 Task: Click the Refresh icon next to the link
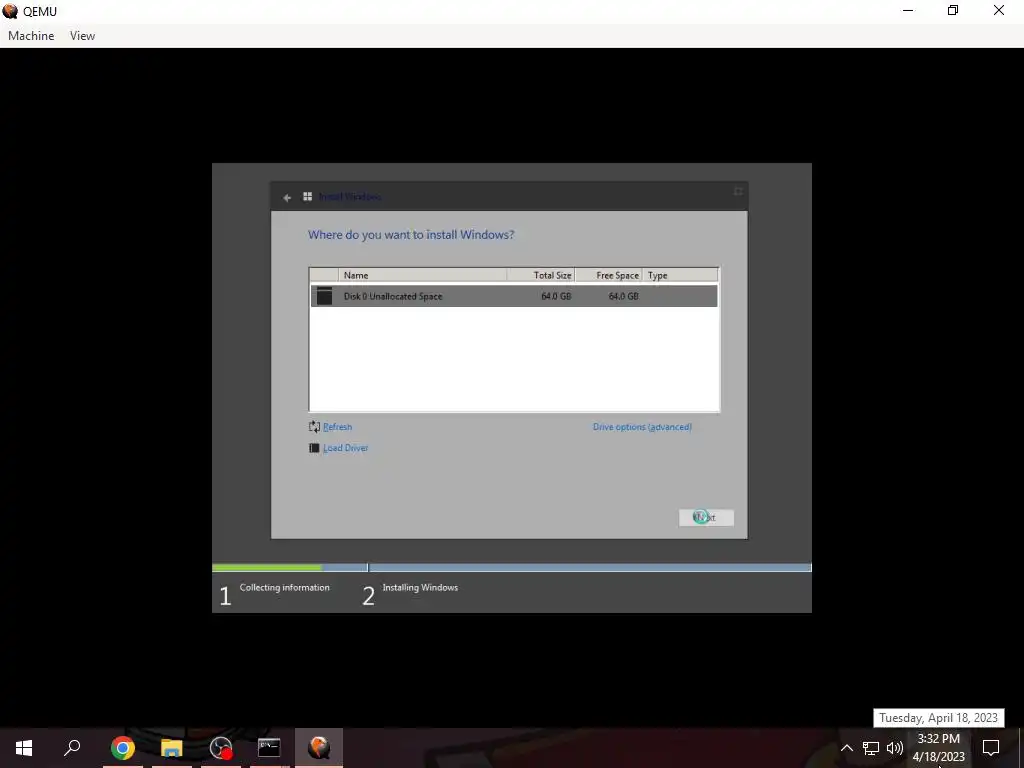314,426
